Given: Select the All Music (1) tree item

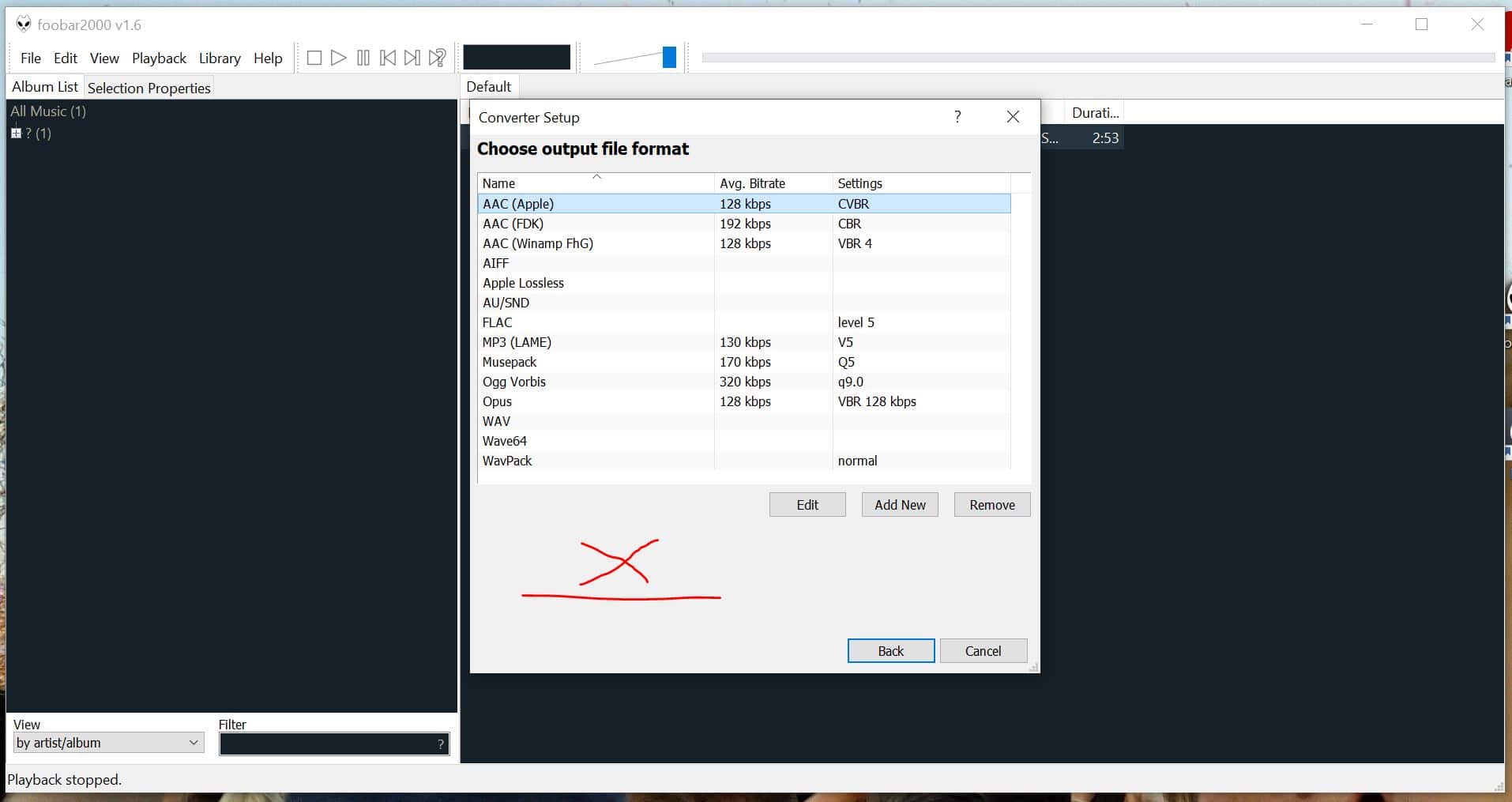Looking at the screenshot, I should 48,111.
